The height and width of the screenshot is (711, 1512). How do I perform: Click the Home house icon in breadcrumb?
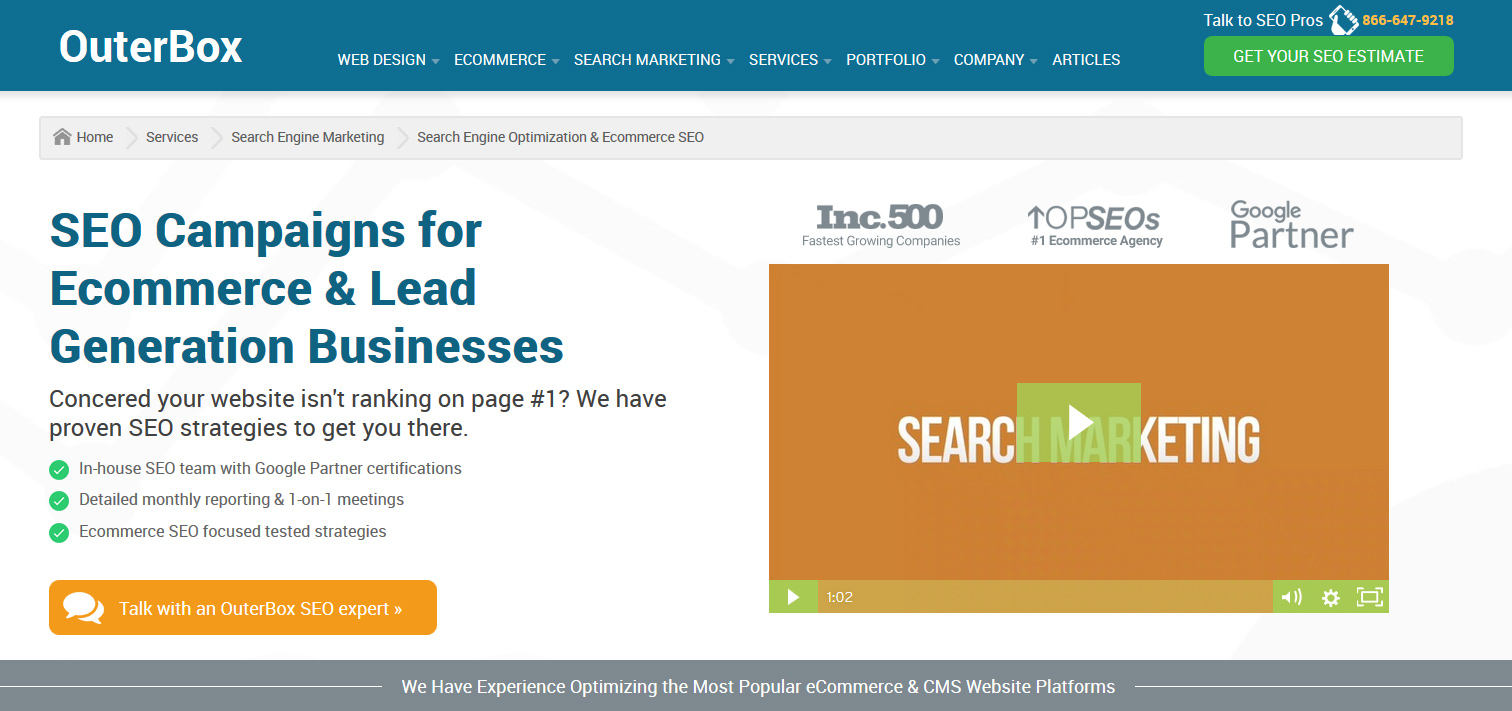click(x=62, y=137)
